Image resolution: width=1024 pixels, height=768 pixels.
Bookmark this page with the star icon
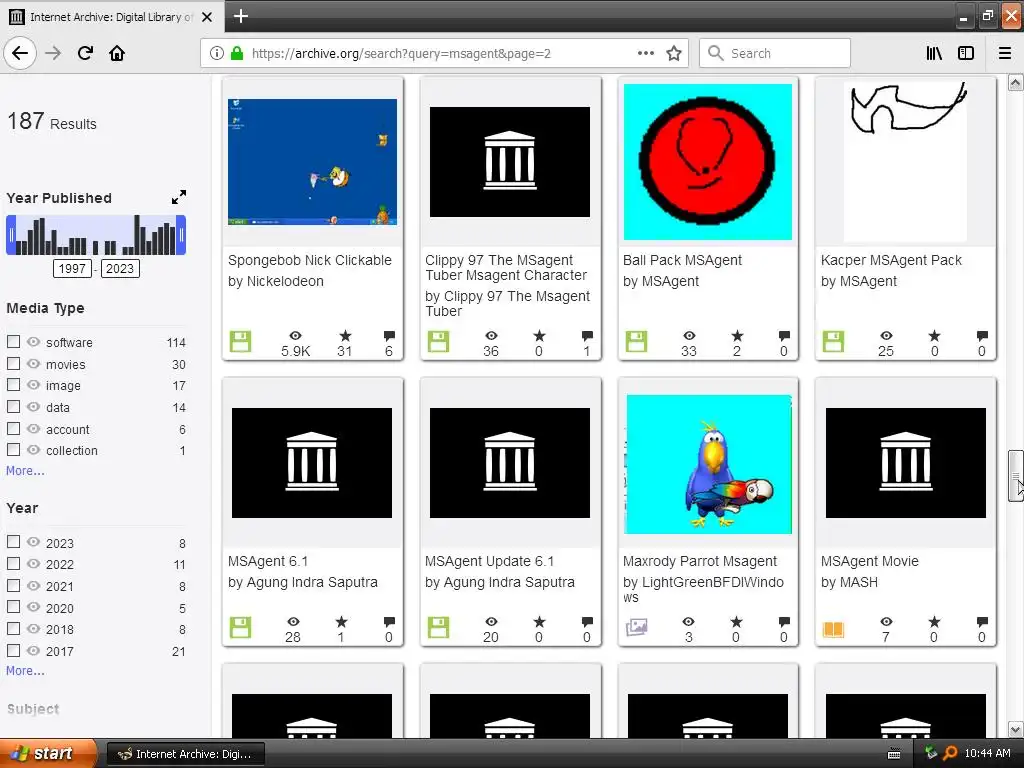(x=674, y=54)
